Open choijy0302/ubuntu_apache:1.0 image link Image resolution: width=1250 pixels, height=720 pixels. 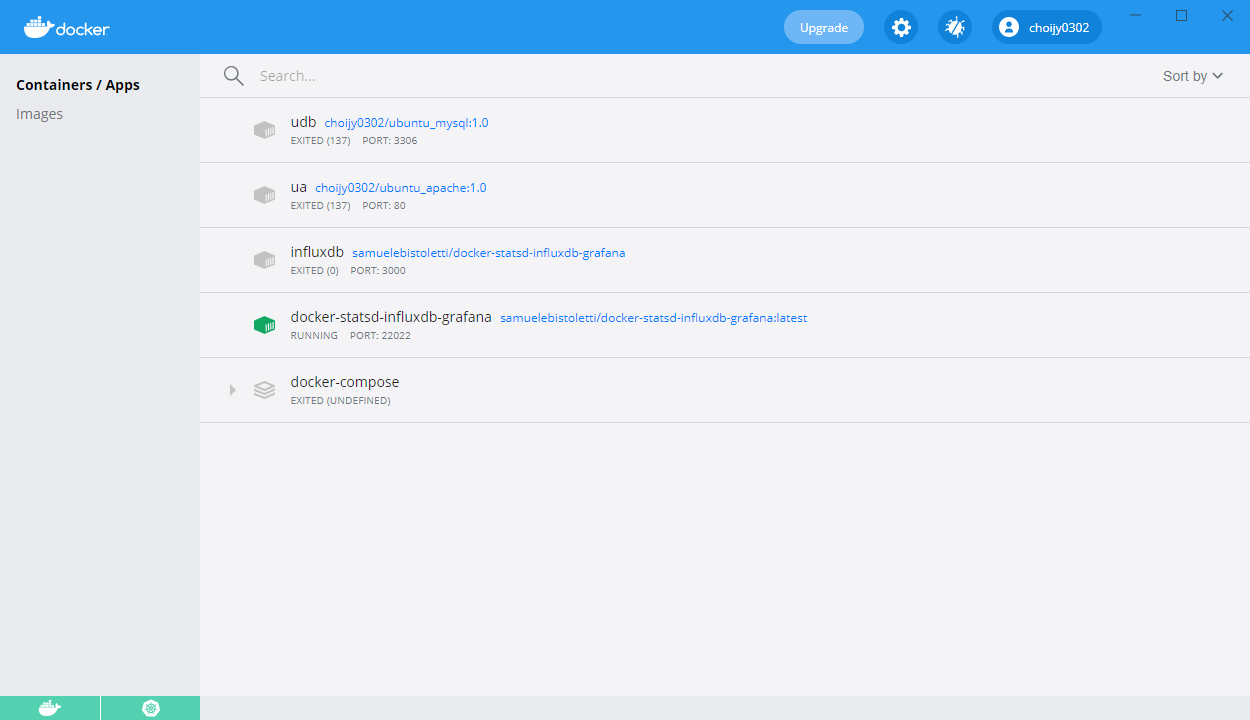(x=401, y=188)
